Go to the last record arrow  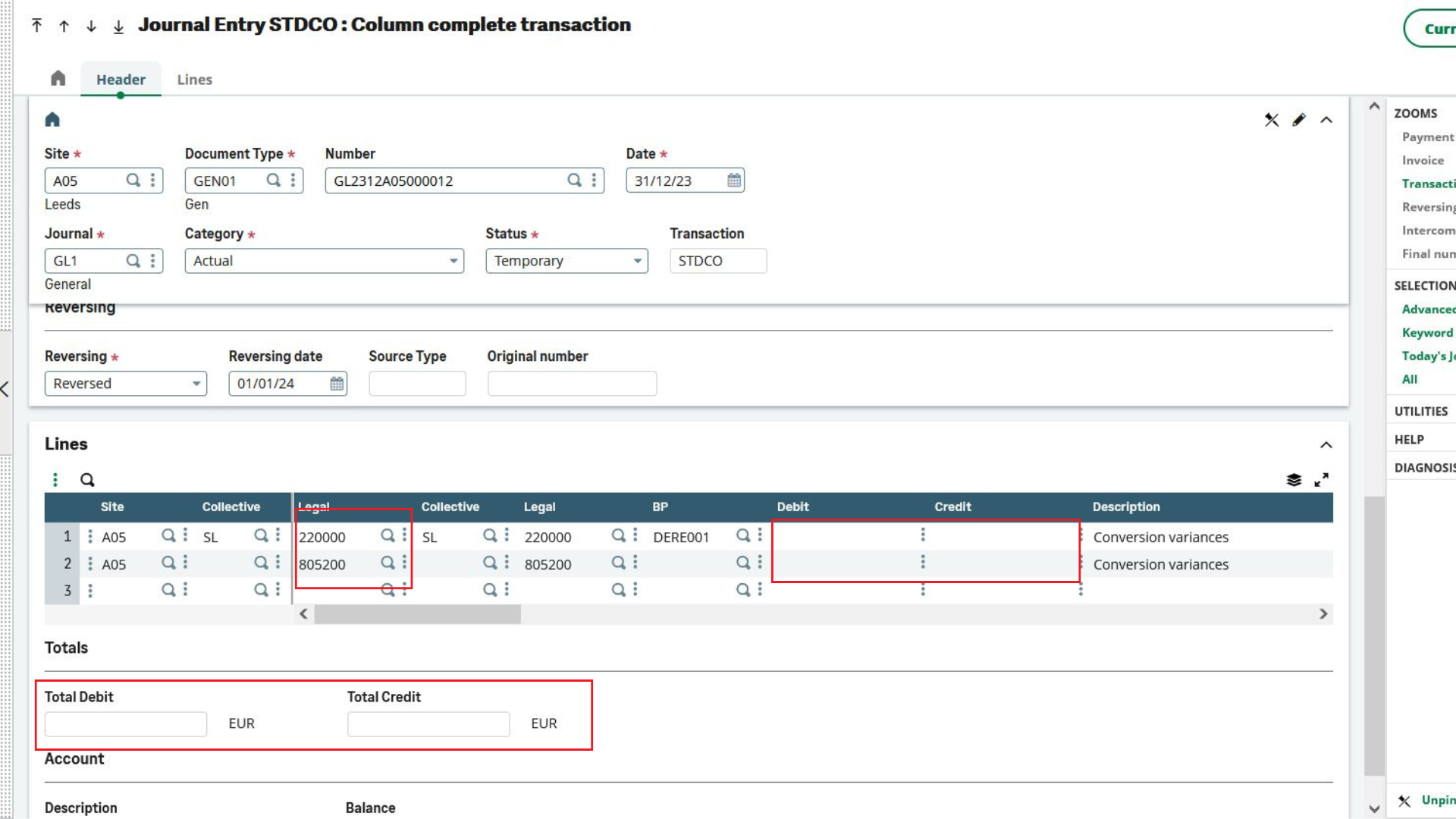pos(118,27)
